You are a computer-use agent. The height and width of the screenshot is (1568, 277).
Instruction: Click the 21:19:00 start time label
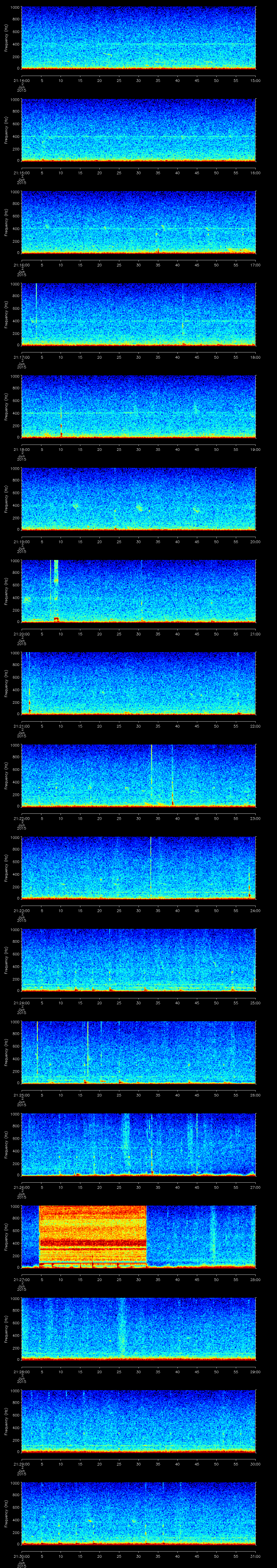tap(21, 542)
